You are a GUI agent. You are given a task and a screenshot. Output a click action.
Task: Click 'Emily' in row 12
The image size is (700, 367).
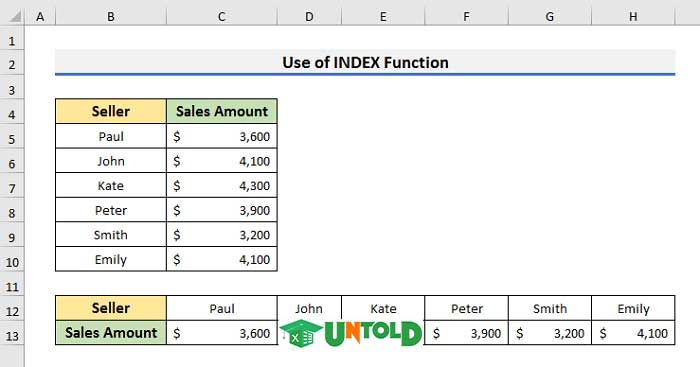click(x=633, y=308)
